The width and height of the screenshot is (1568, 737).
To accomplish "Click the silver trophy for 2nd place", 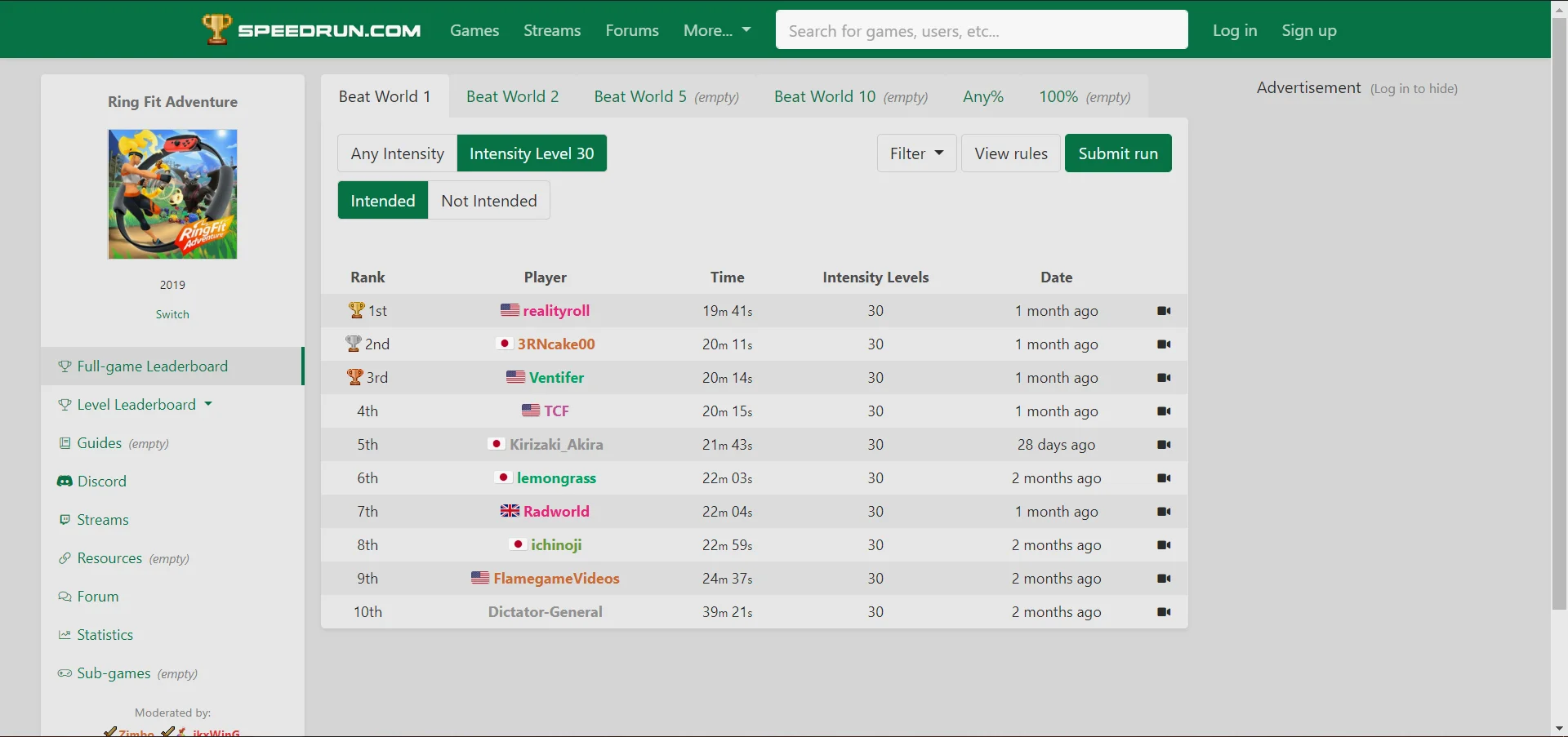I will (x=353, y=344).
